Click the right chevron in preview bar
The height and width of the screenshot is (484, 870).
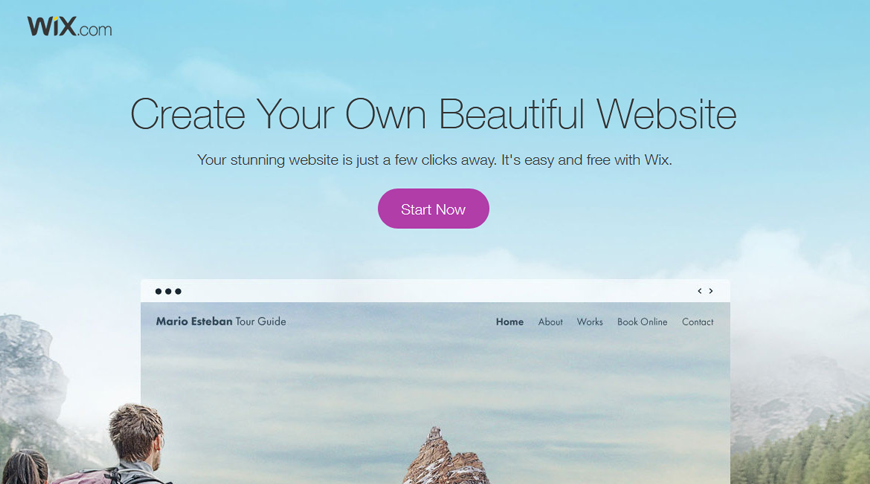pos(711,291)
